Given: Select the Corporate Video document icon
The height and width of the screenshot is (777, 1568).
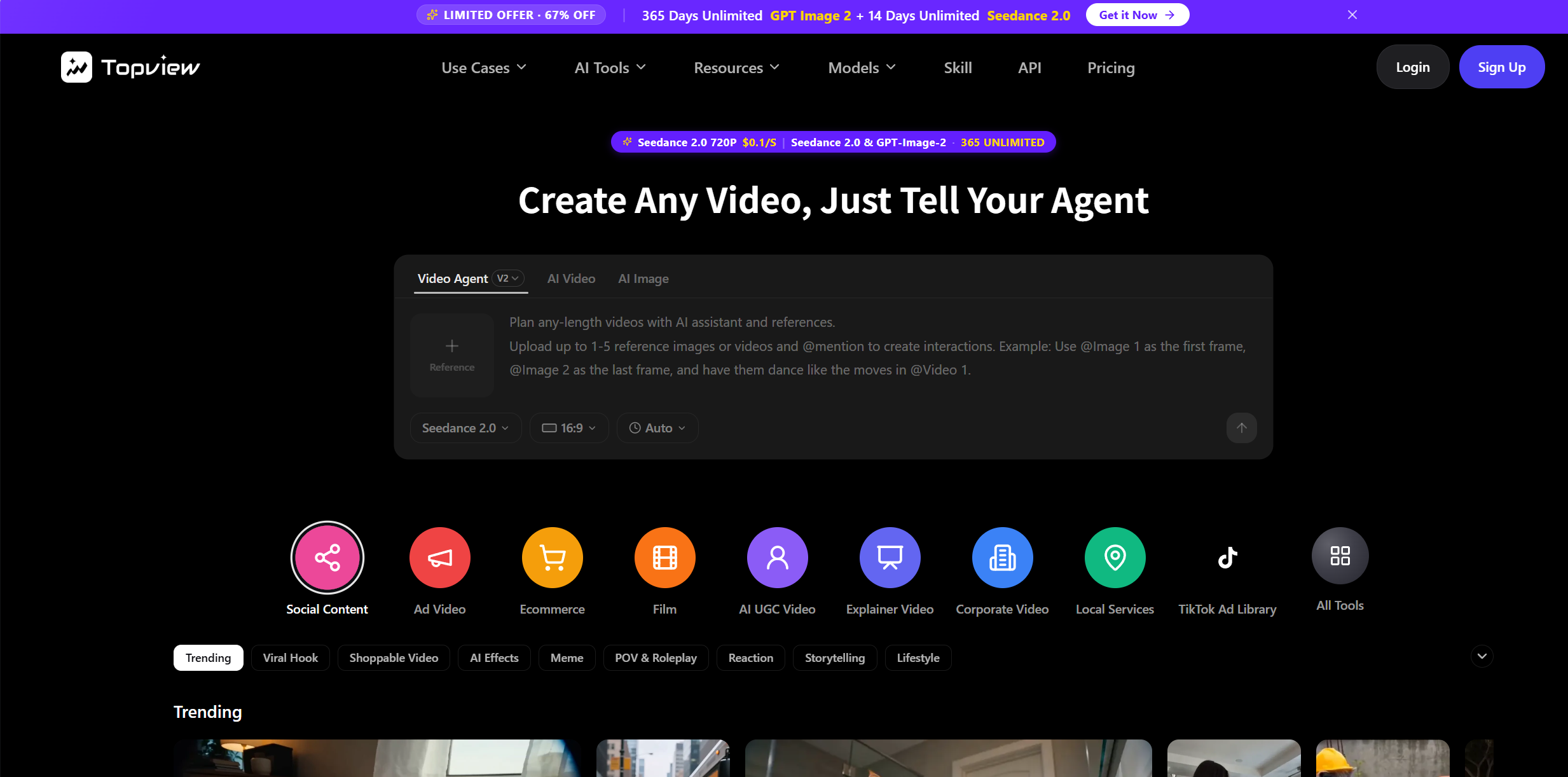Looking at the screenshot, I should point(1003,558).
